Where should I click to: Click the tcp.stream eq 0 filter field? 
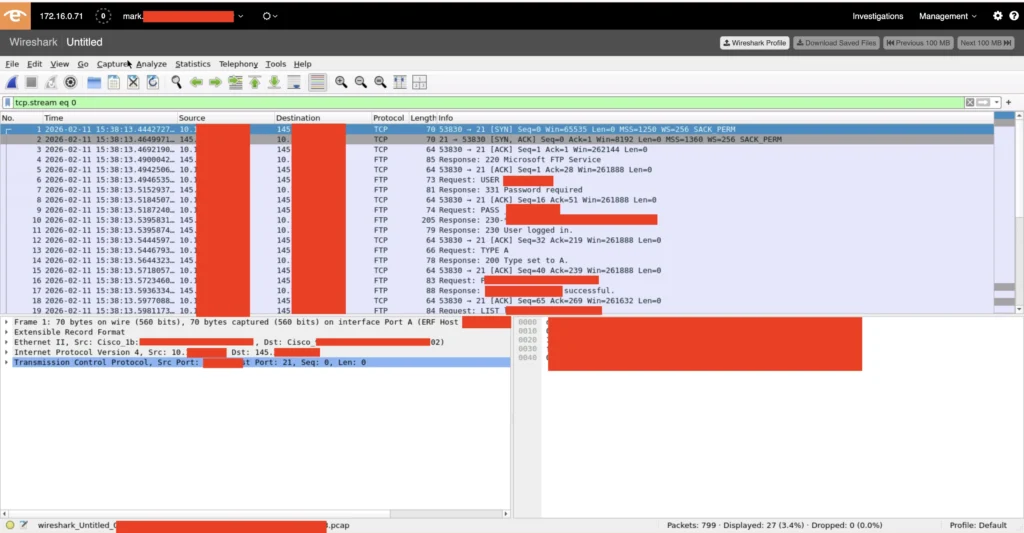[487, 103]
